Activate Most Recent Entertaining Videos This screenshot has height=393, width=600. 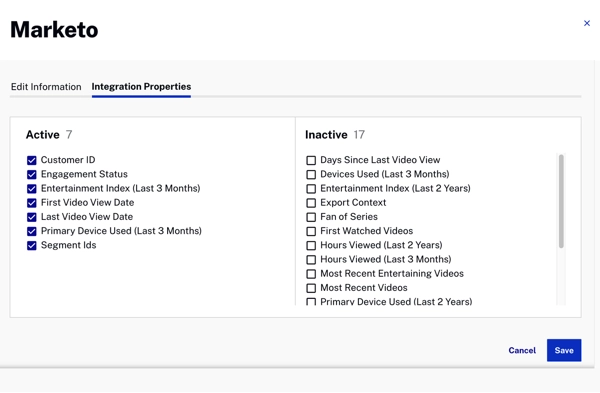311,274
